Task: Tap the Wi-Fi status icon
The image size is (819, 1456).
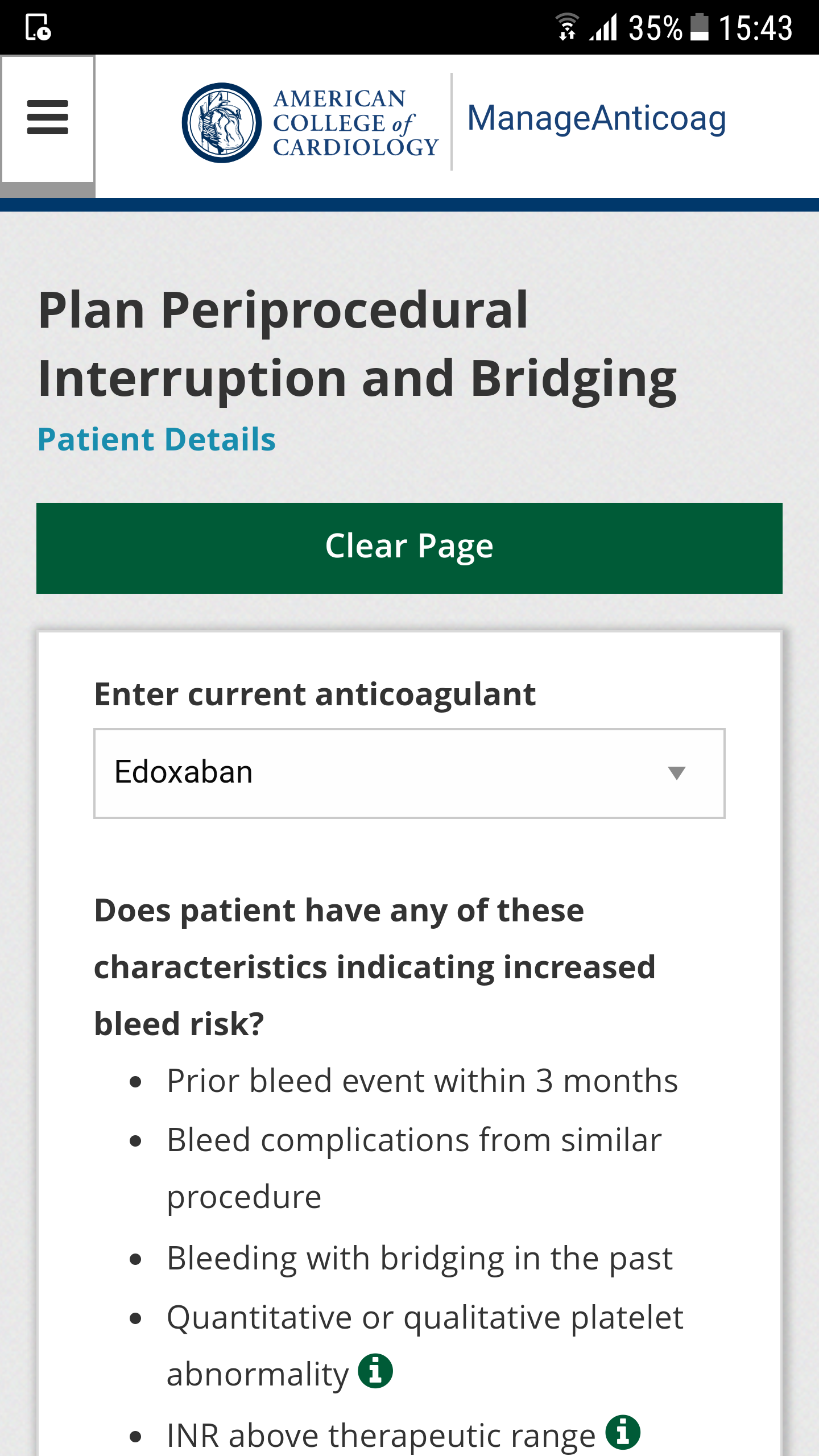Action: [567, 27]
